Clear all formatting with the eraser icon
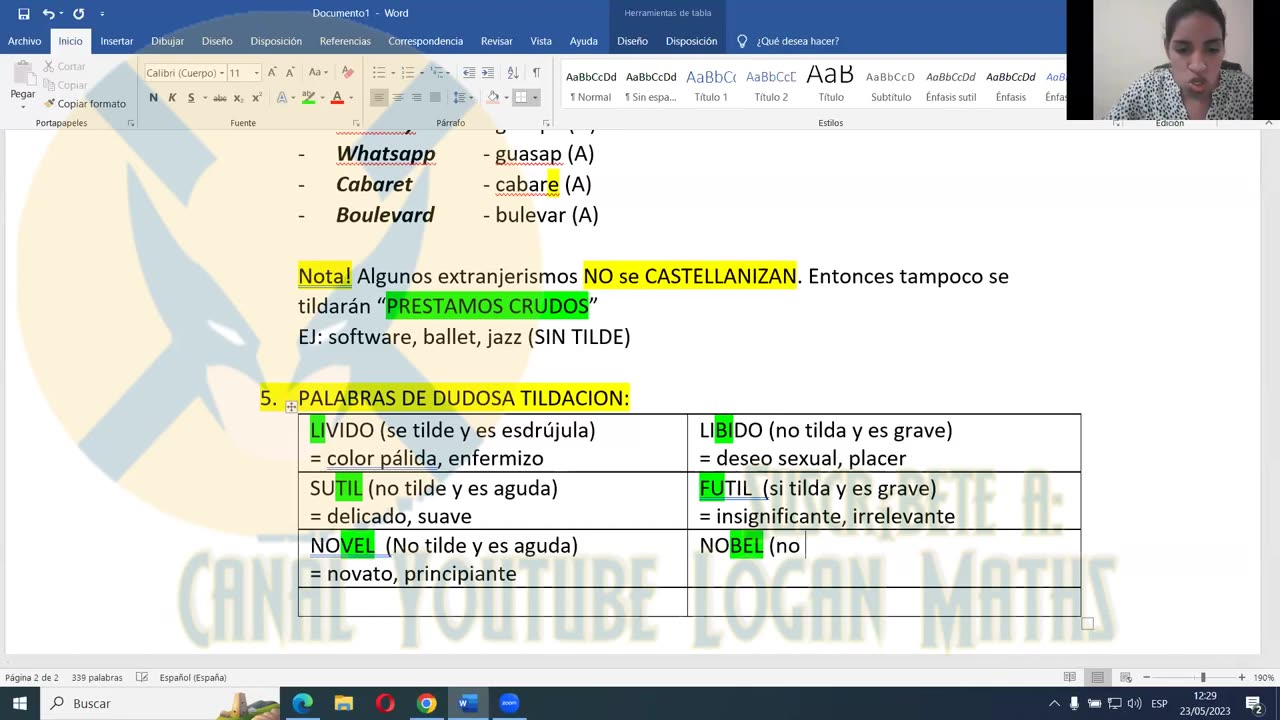 tap(348, 72)
